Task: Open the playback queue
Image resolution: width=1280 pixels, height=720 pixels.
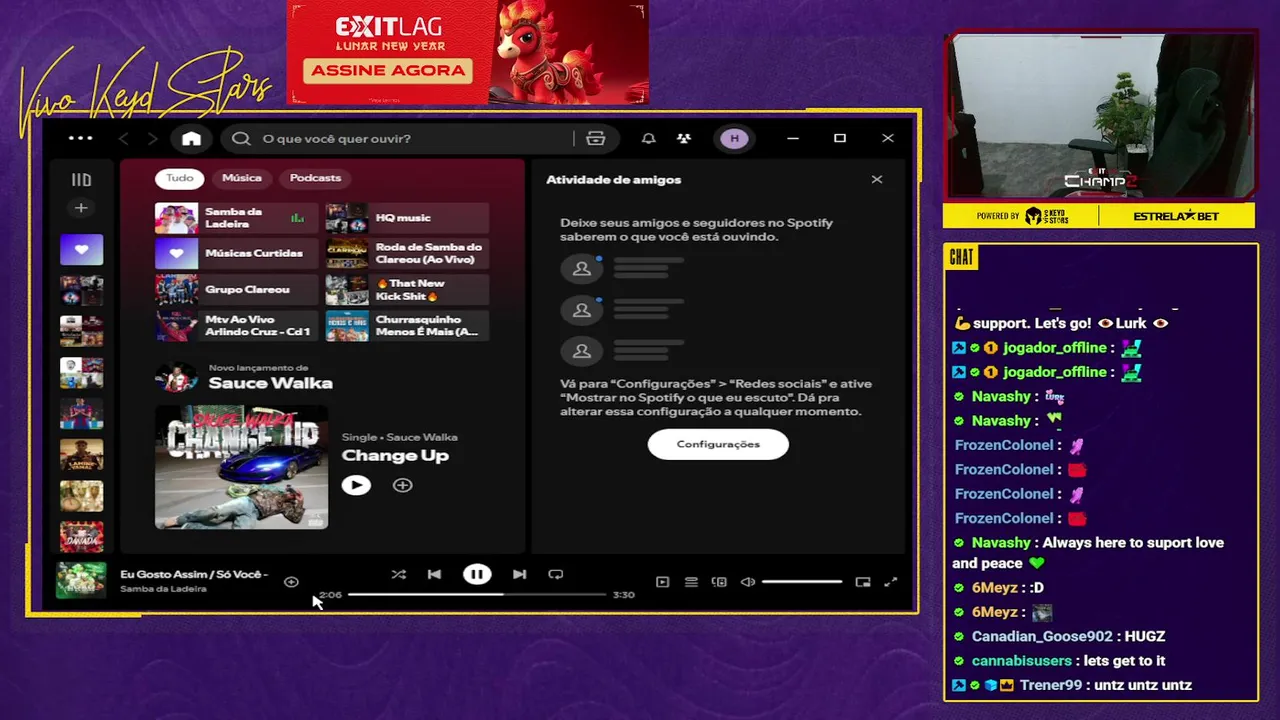Action: pos(691,581)
